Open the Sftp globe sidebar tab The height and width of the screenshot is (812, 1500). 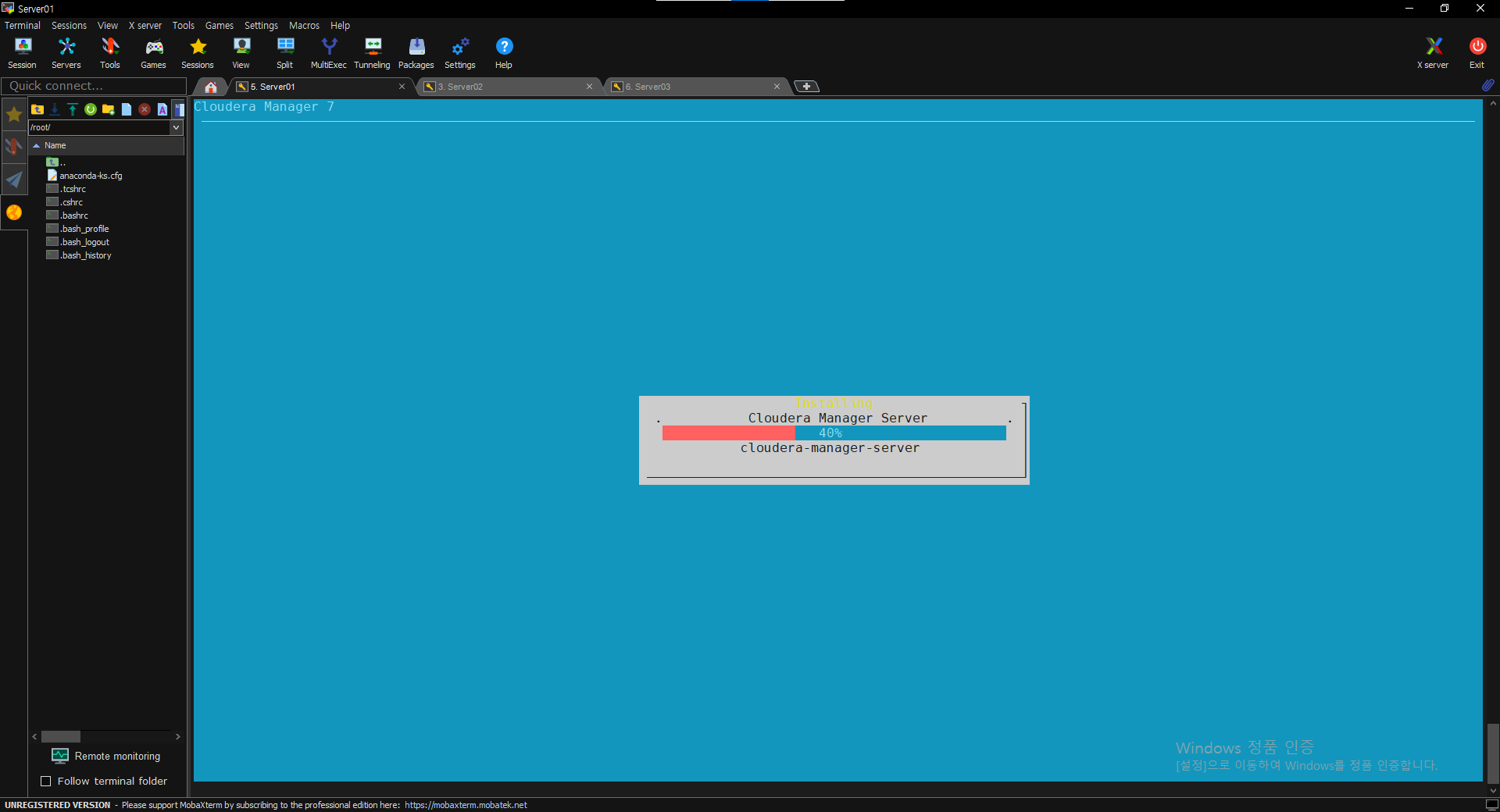[14, 212]
